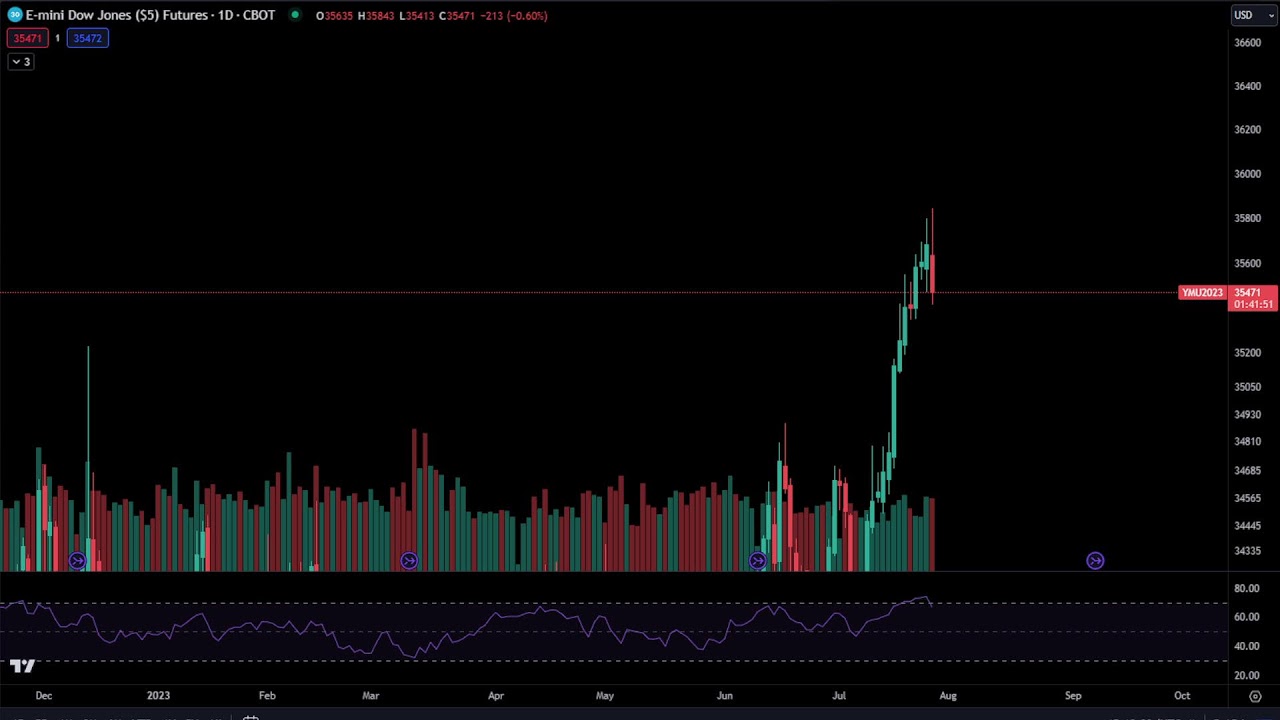Click the 35050 price scale label
This screenshot has height=720, width=1280.
1247,387
